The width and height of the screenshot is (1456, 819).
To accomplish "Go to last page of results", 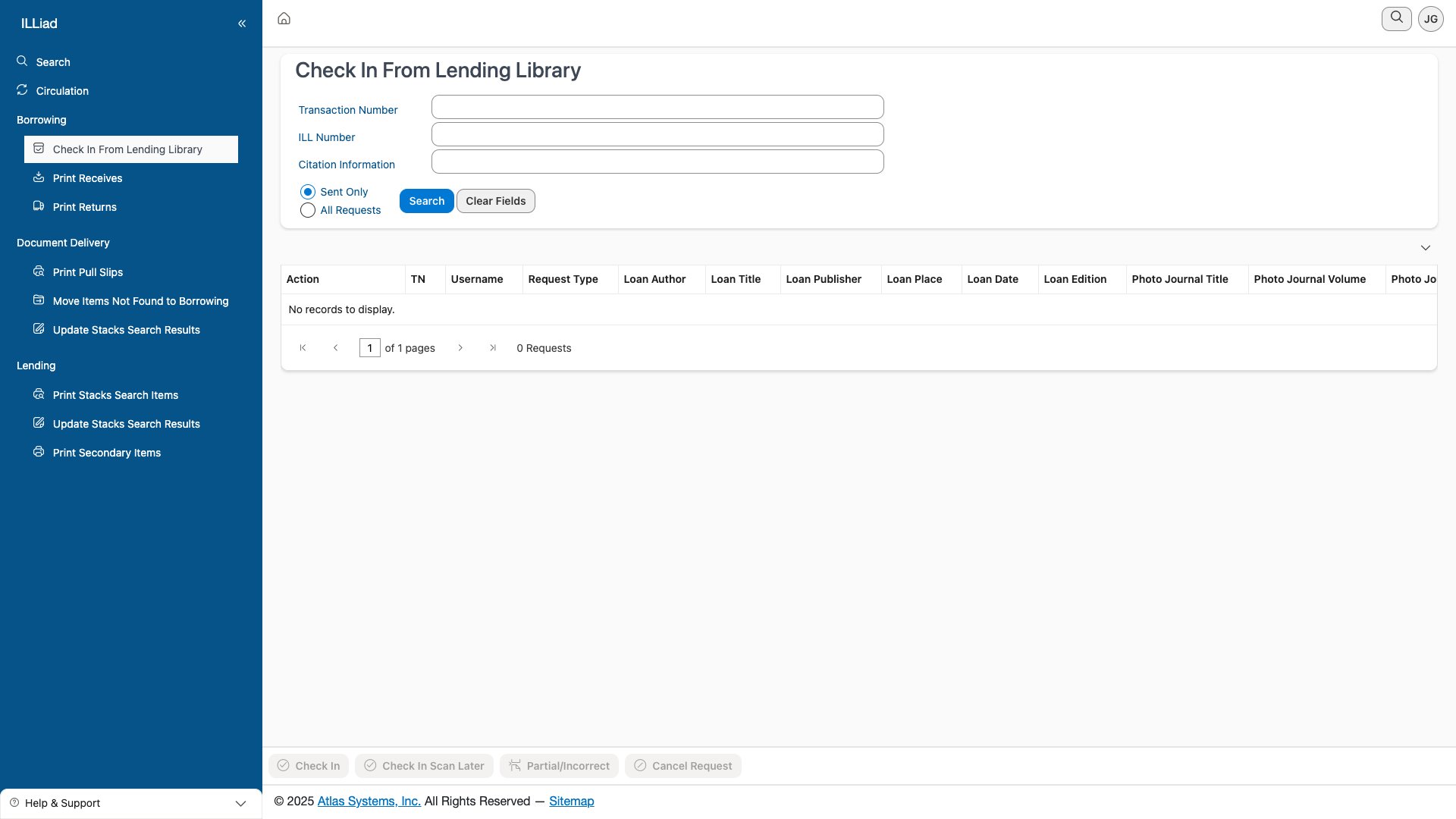I will (x=493, y=348).
